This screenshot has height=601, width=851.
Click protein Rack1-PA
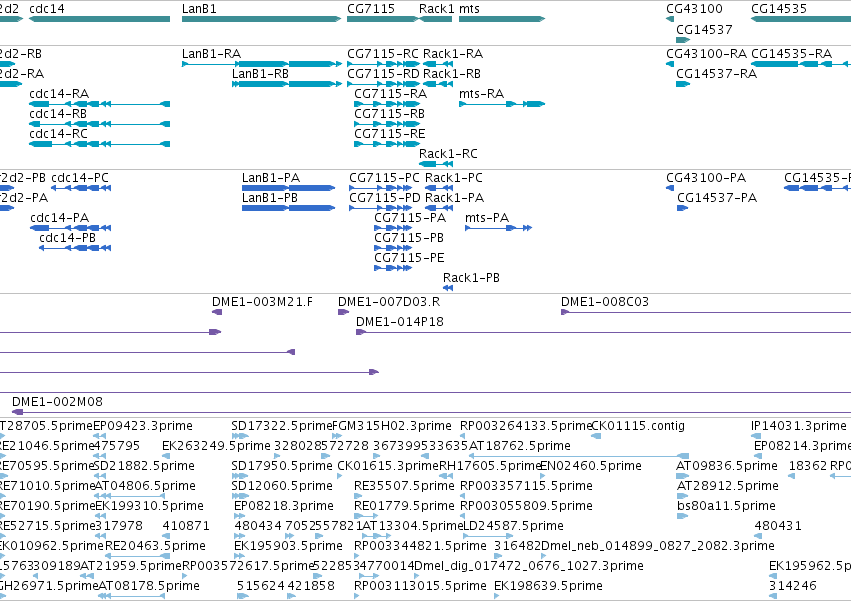click(x=439, y=208)
